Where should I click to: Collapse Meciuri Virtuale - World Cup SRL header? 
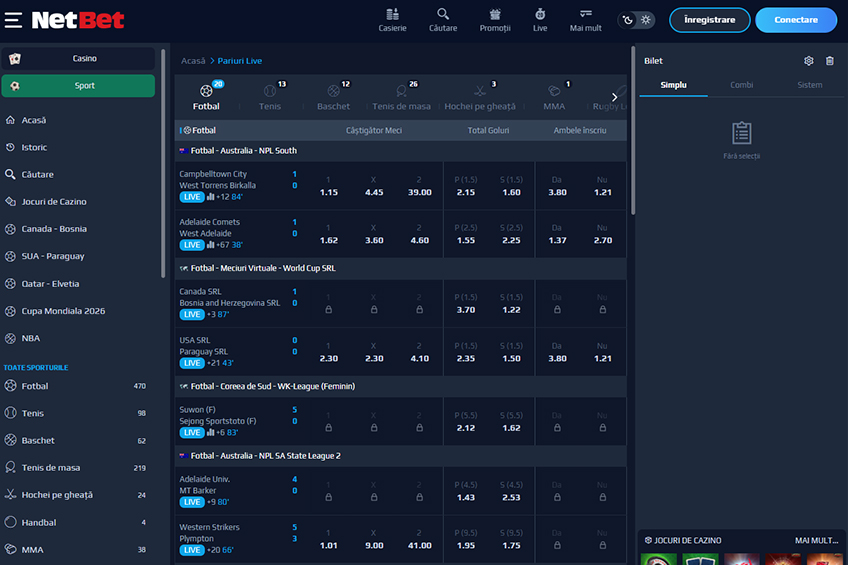tap(401, 268)
